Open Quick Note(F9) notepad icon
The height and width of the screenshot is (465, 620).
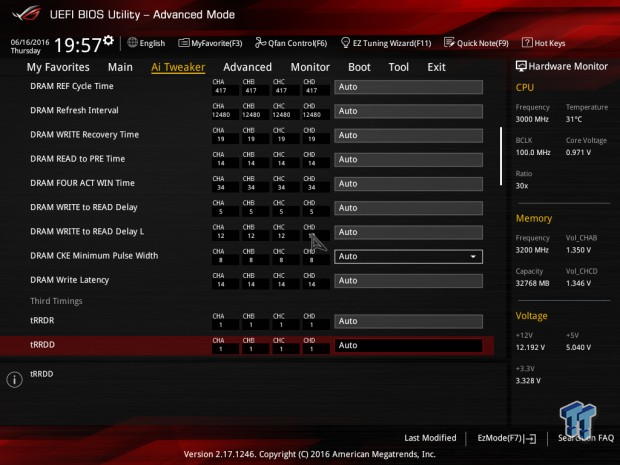point(449,42)
